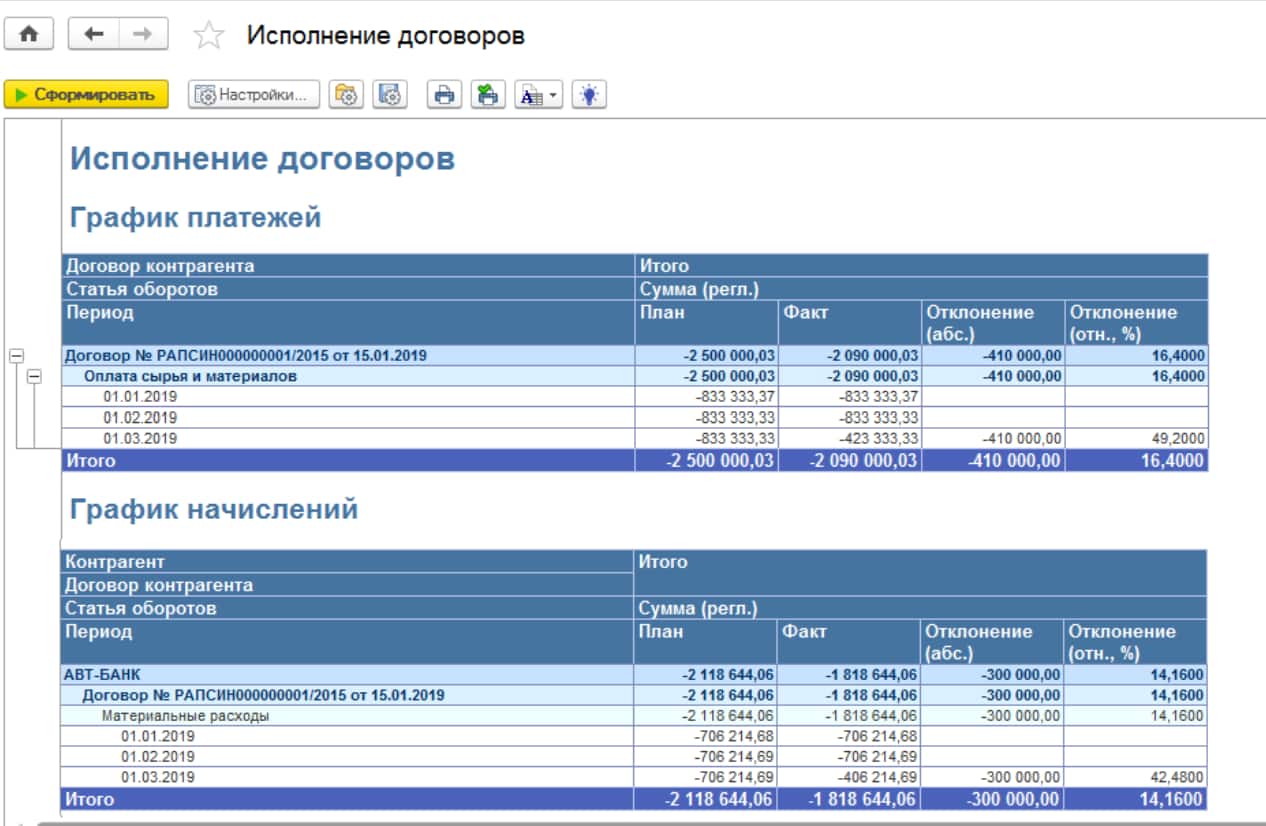Print the report with printer icon
Image resolution: width=1266 pixels, height=826 pixels.
(444, 95)
